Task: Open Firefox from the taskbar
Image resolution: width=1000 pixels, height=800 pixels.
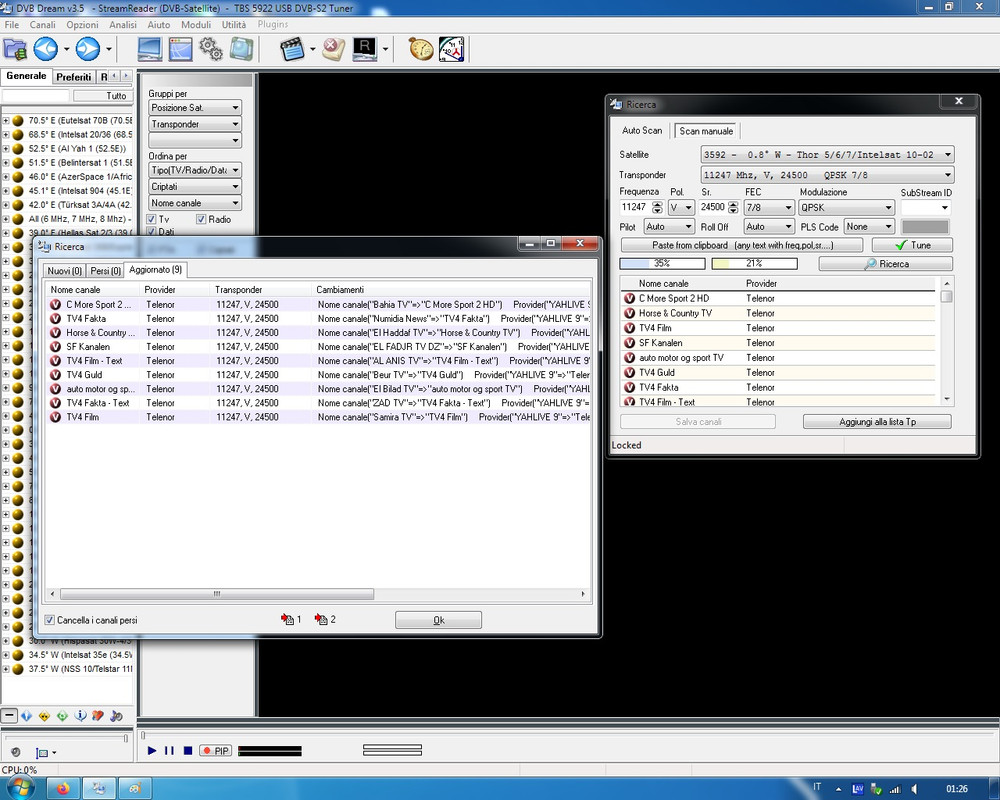Action: [63, 789]
